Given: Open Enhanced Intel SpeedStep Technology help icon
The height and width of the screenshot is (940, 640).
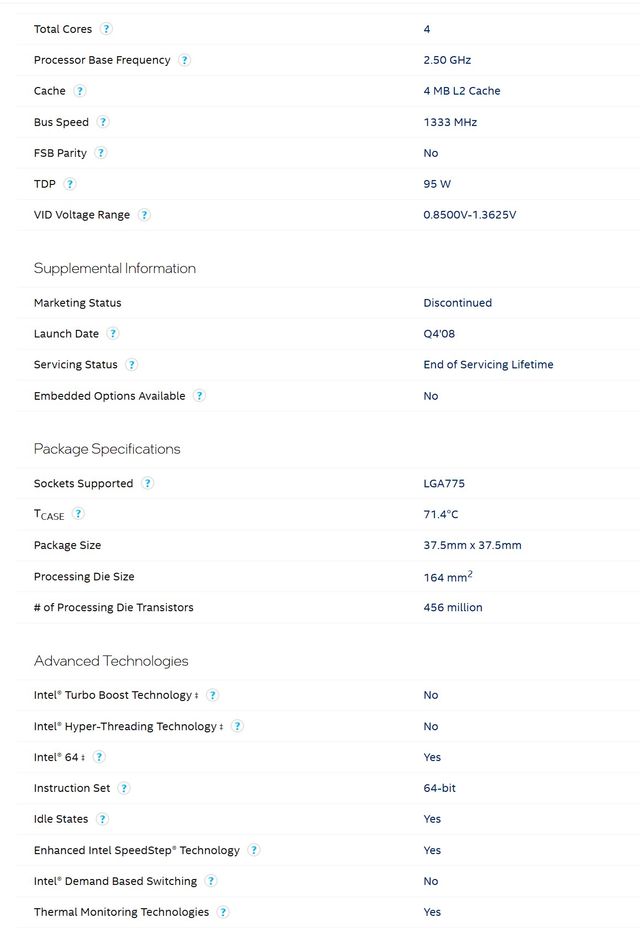Looking at the screenshot, I should 254,850.
